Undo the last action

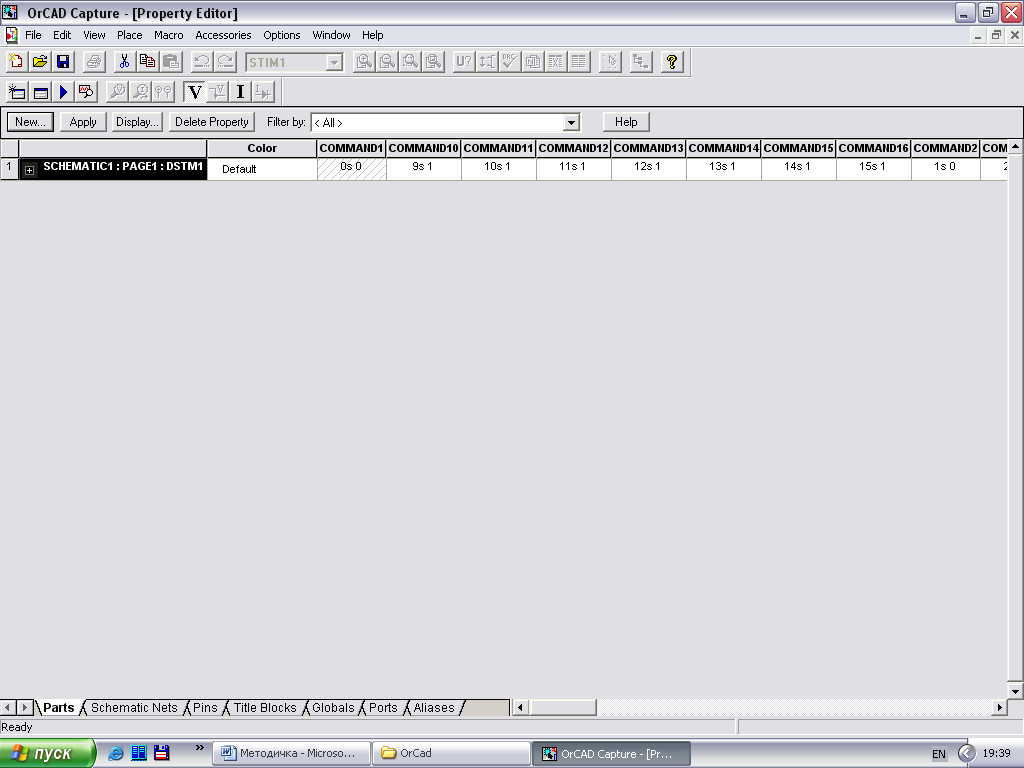tap(201, 62)
